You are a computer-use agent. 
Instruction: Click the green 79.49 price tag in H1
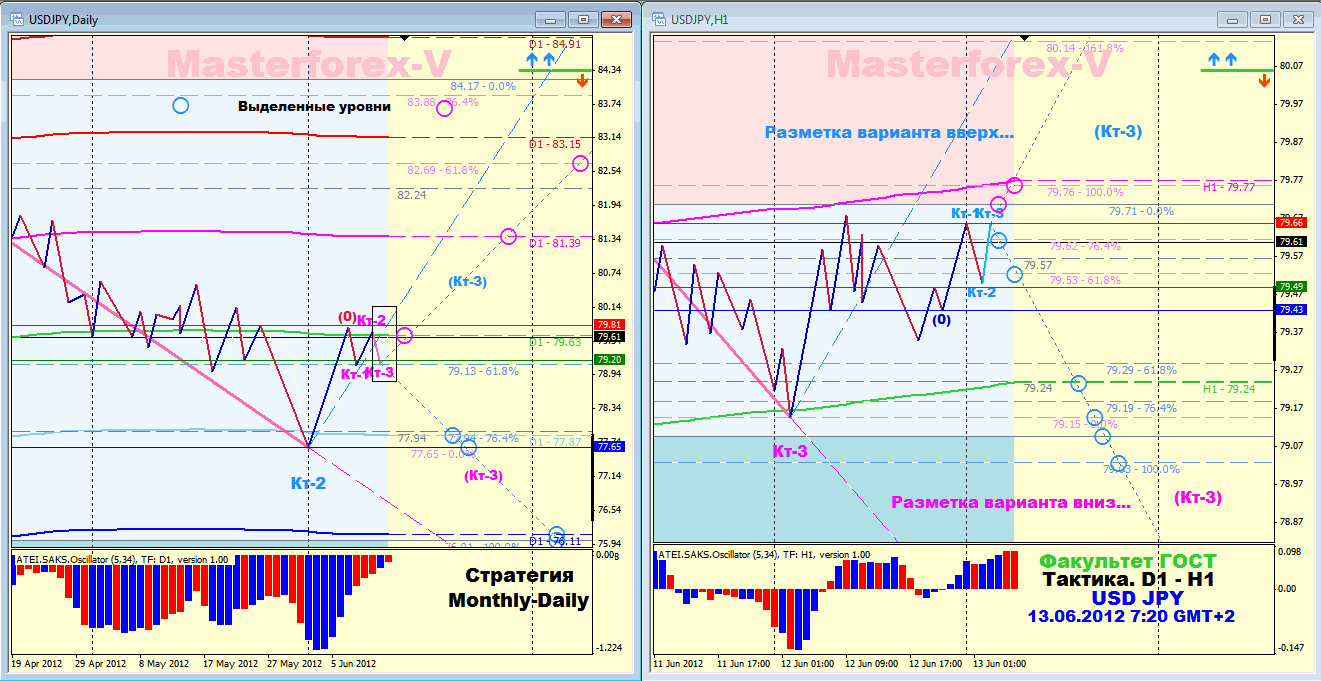tap(1290, 286)
